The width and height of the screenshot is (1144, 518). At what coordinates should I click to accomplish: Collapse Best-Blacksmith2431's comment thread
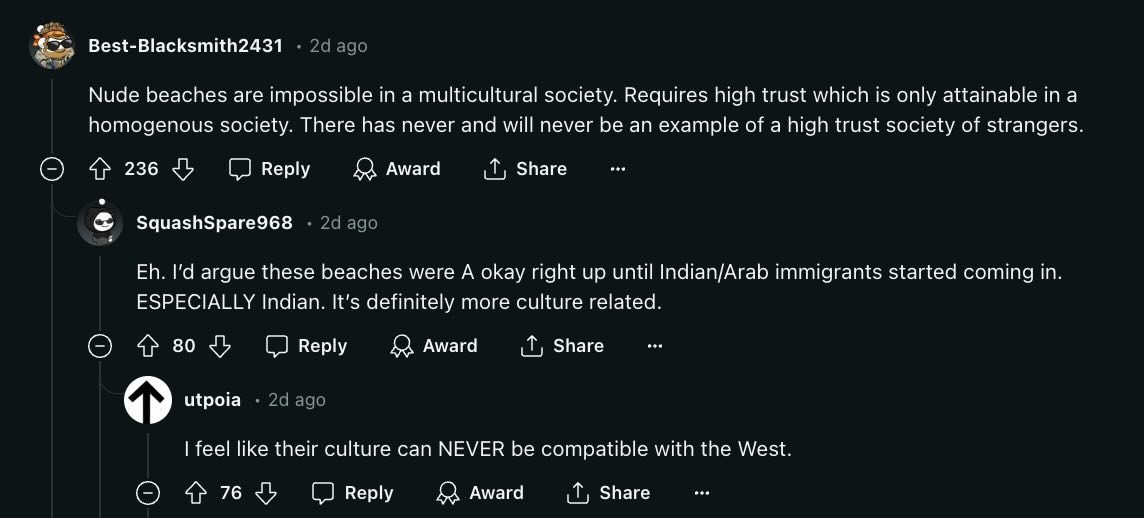(x=51, y=169)
